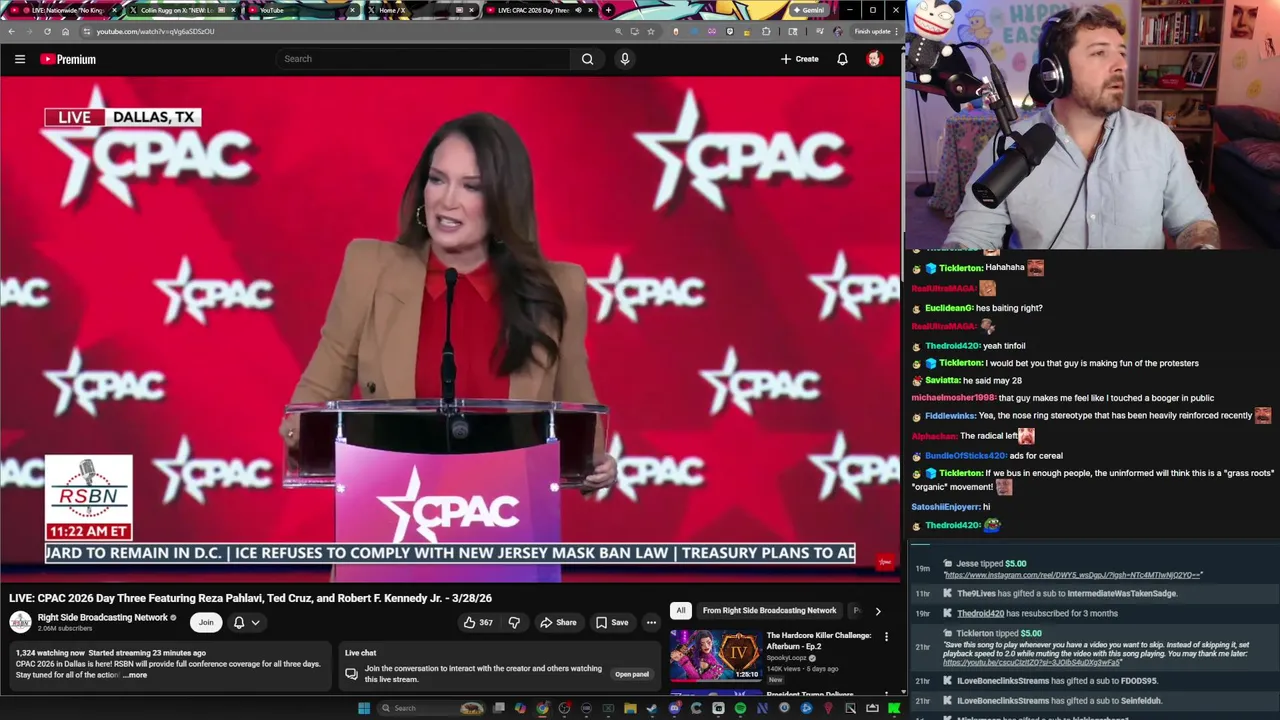
Task: Open the Gemini button in the tab bar
Action: [809, 10]
